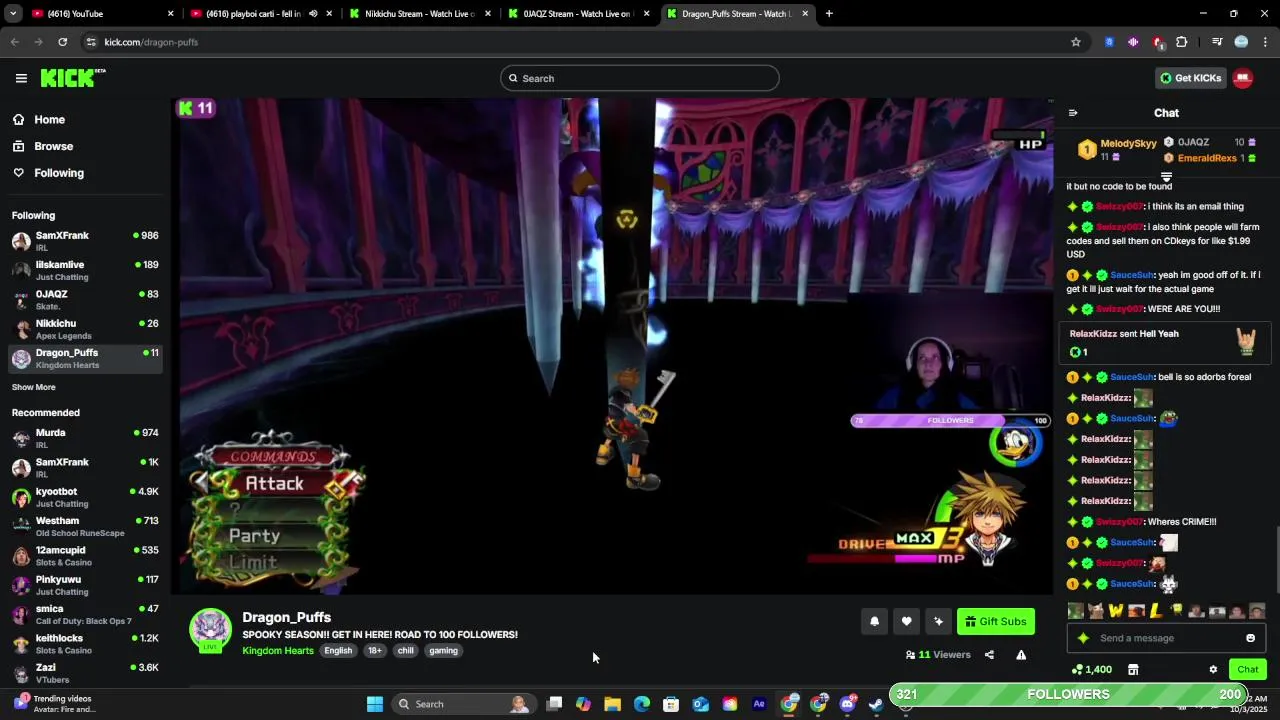Open the user profile avatar menu
Image resolution: width=1280 pixels, height=720 pixels.
point(1243,78)
